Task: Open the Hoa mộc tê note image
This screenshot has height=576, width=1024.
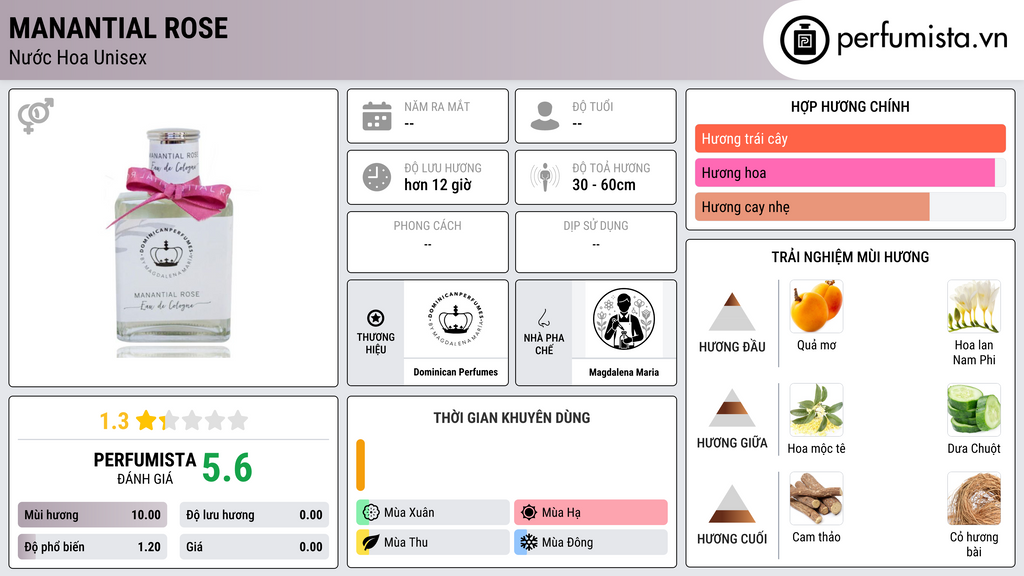Action: 816,409
